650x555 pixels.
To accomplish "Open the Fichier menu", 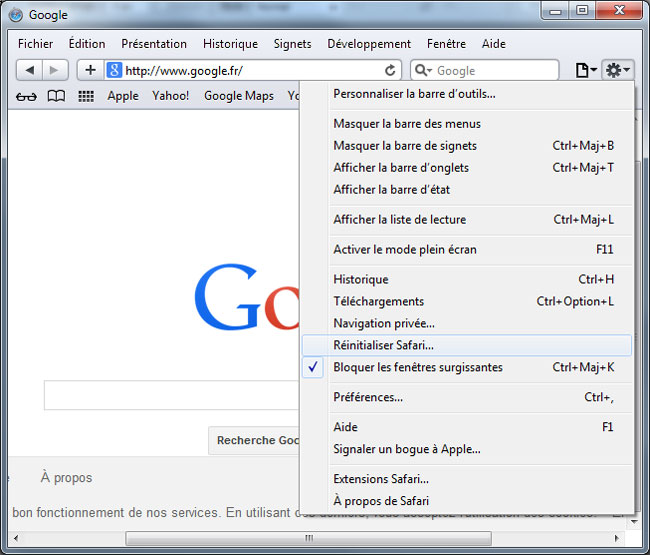I will (35, 44).
